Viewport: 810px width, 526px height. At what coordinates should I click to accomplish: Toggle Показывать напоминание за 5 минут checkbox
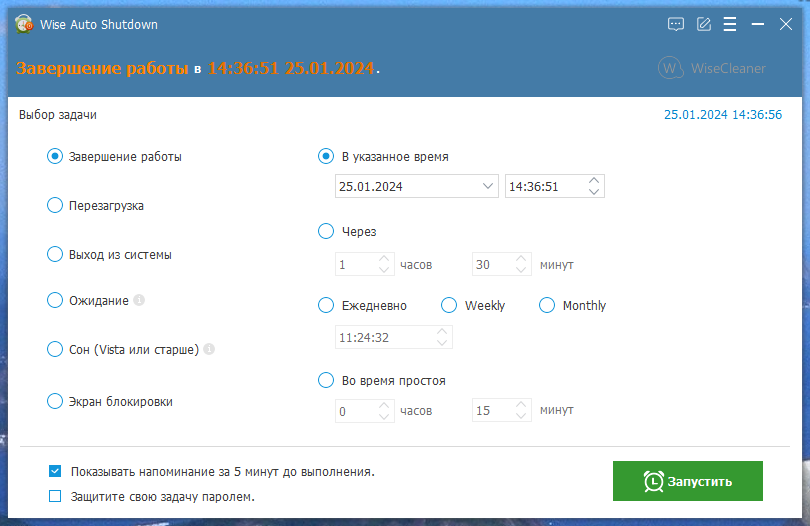point(55,471)
